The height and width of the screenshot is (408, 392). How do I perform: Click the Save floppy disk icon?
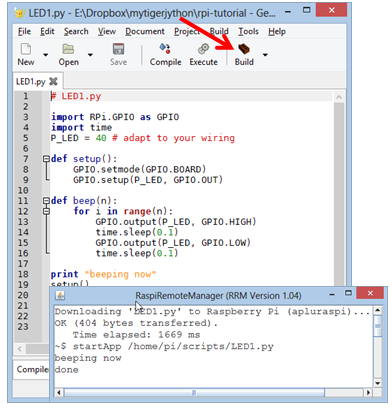tap(118, 49)
